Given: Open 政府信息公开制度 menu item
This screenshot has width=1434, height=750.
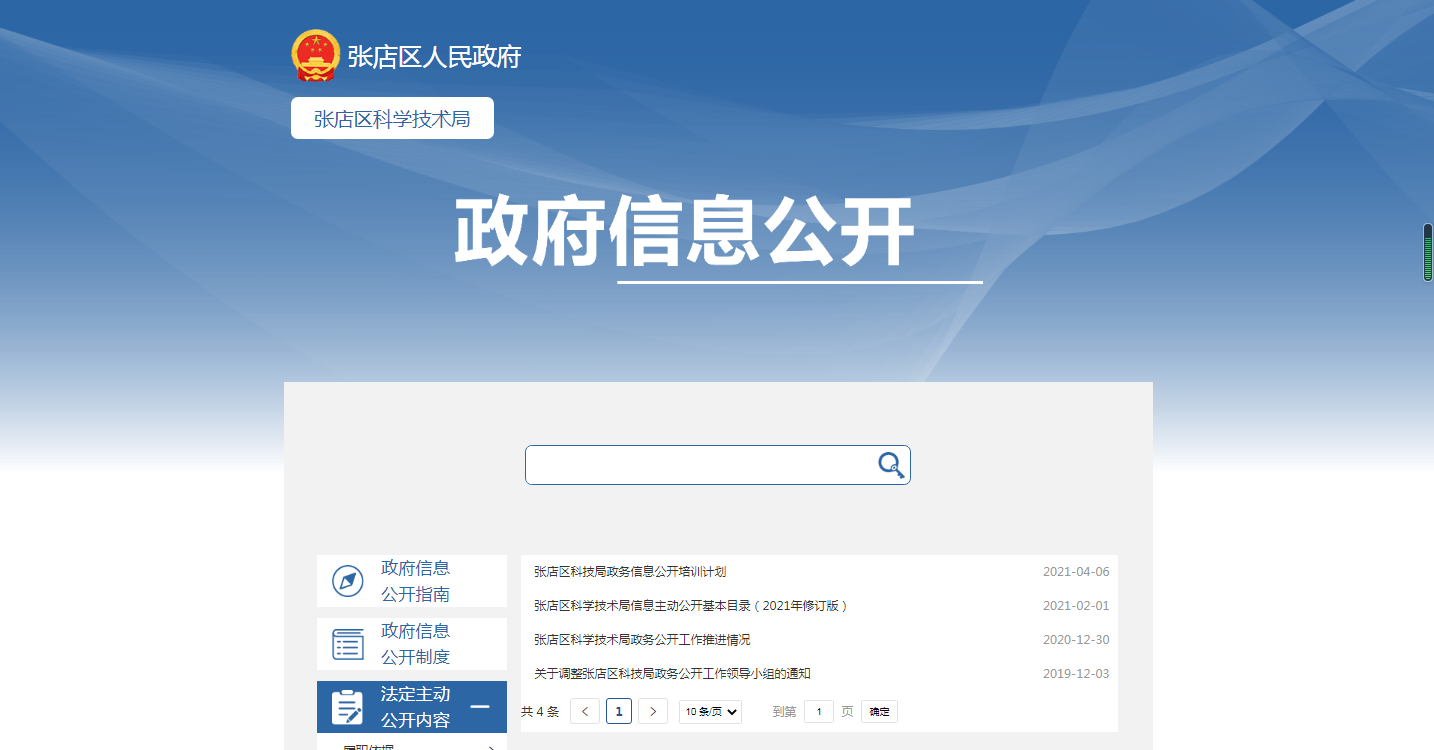Looking at the screenshot, I should click(415, 644).
